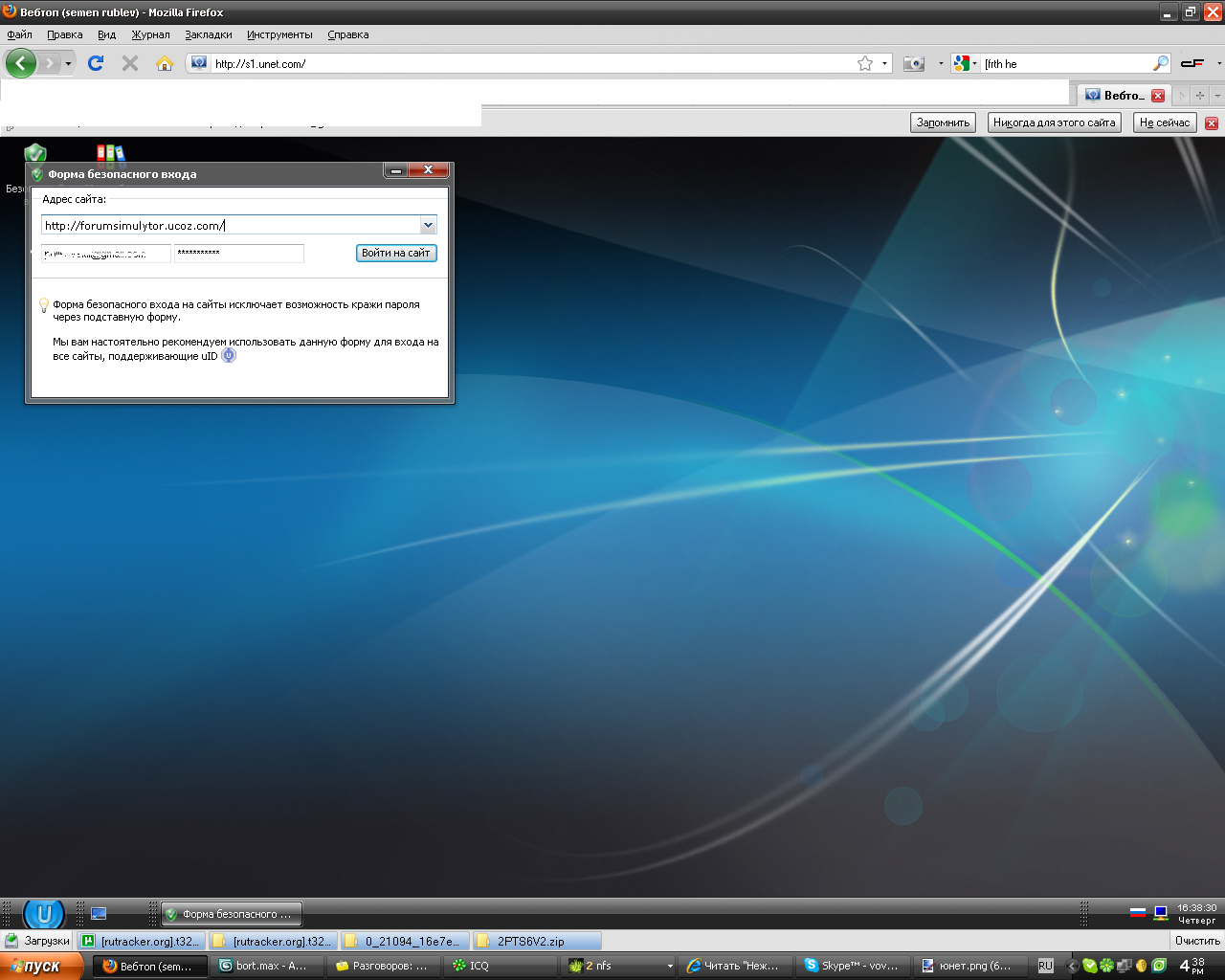1225x980 pixels.
Task: Close the Форма безопасного входа window
Action: click(x=428, y=170)
